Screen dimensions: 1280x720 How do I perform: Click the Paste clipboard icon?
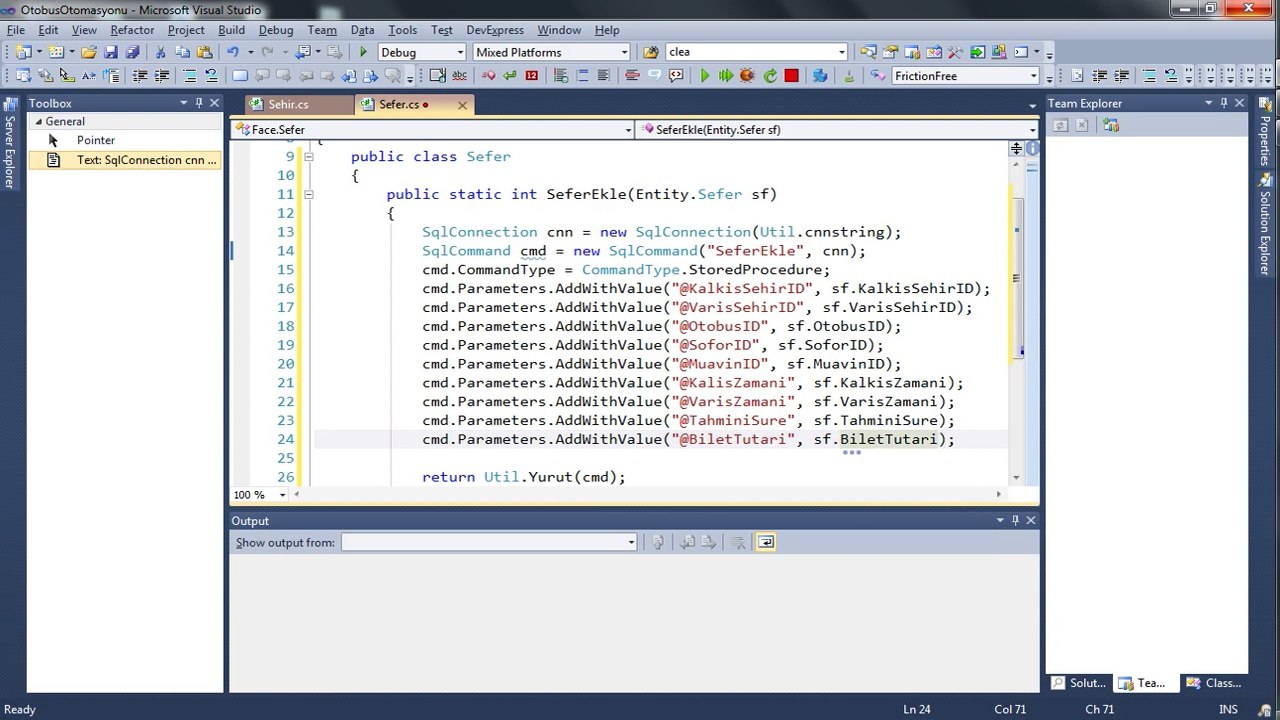204,52
